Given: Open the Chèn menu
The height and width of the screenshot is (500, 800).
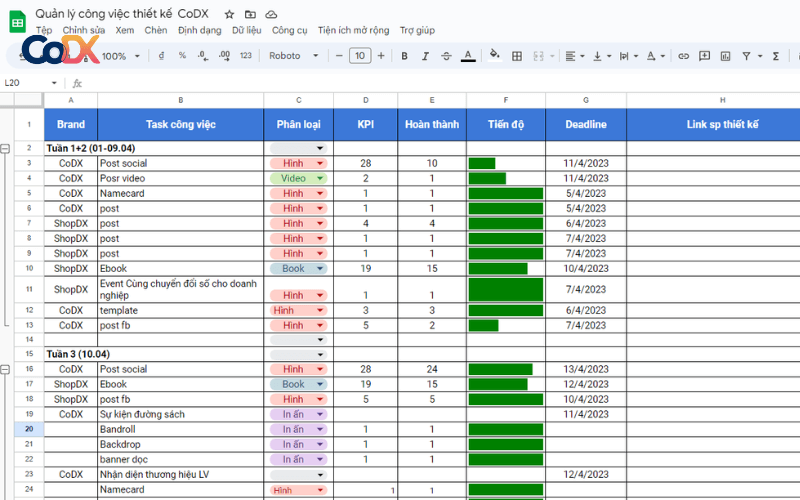Looking at the screenshot, I should tap(156, 30).
